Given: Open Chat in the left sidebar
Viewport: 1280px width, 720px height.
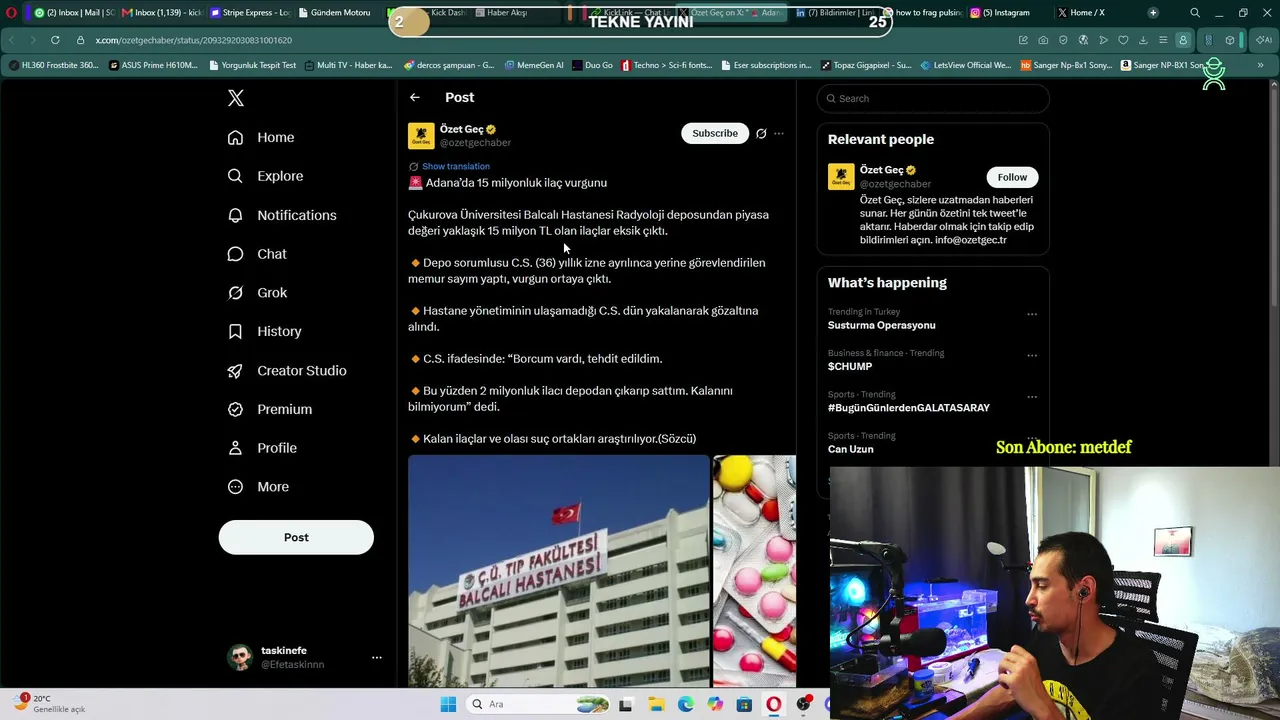Looking at the screenshot, I should 257,254.
